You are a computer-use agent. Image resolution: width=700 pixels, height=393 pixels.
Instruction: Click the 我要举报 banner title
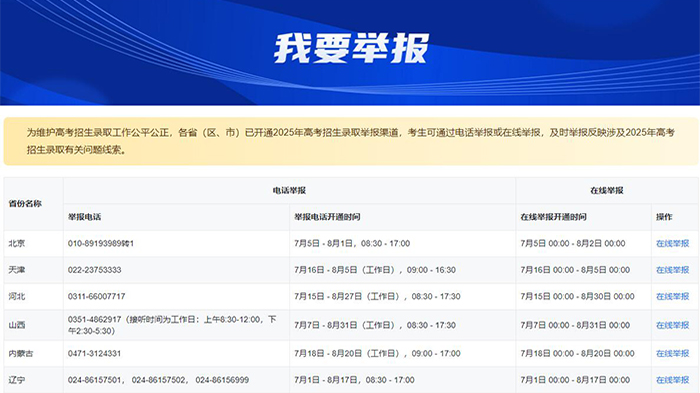click(x=351, y=48)
